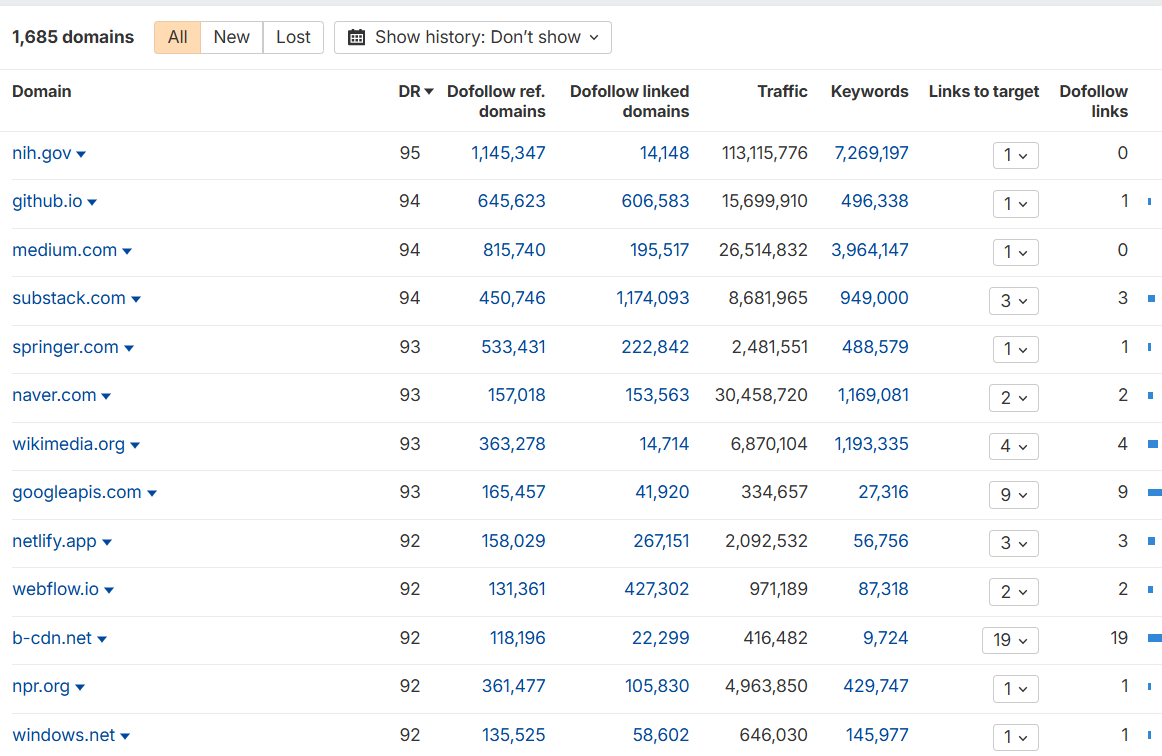Expand links to target for github.io
Screen dimensions: 1162x756
pyautogui.click(x=1015, y=204)
